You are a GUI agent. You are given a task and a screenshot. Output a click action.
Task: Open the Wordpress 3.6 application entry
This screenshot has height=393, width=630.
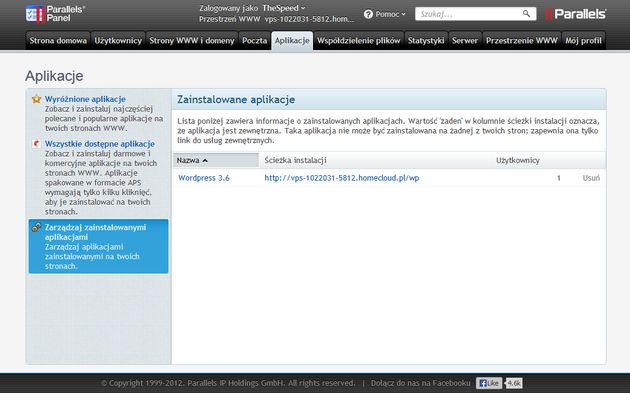(x=204, y=178)
